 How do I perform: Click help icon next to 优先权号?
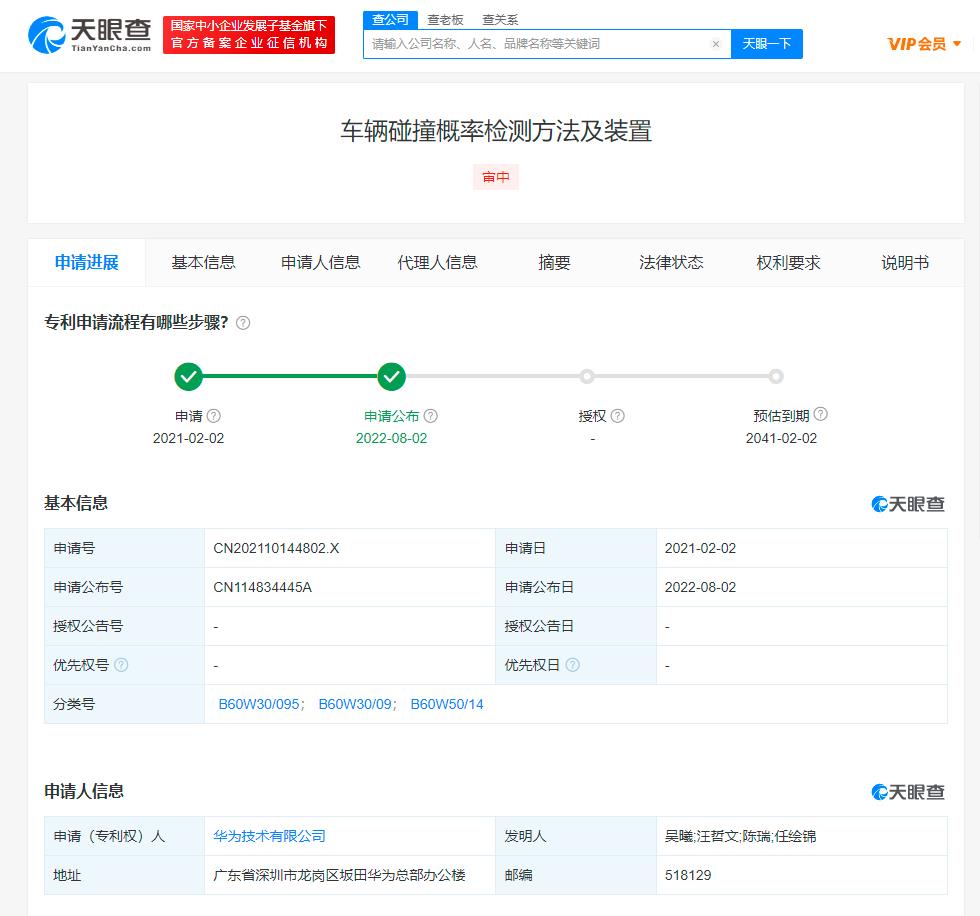(121, 665)
